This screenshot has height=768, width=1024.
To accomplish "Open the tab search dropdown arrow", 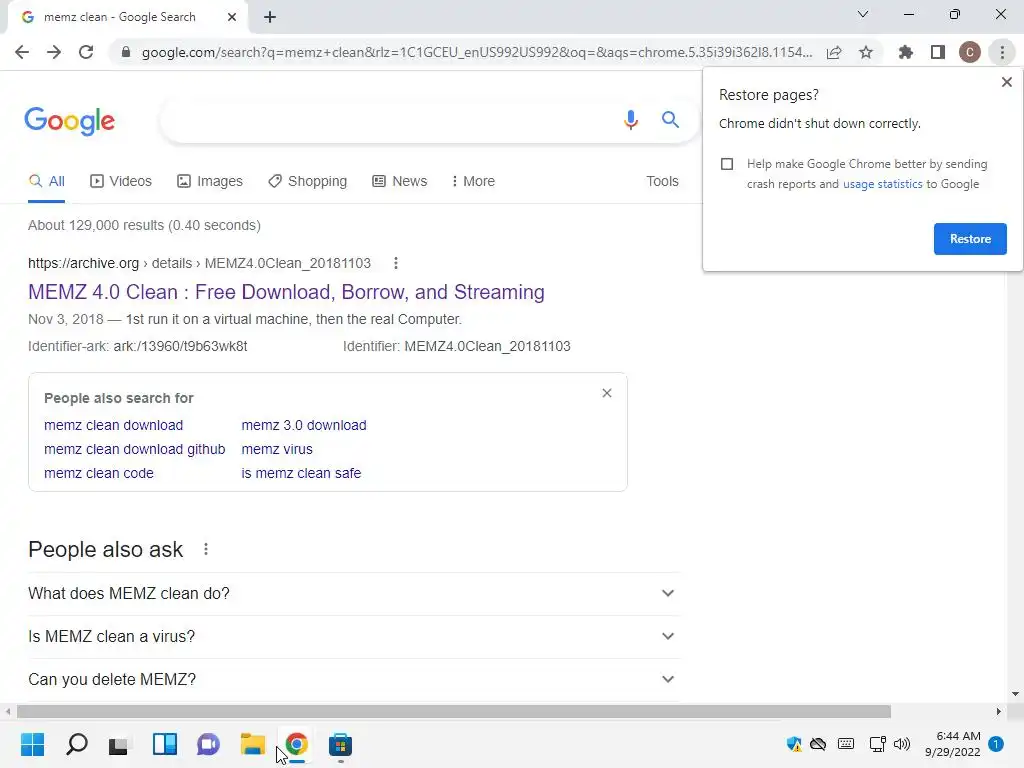I will (863, 14).
